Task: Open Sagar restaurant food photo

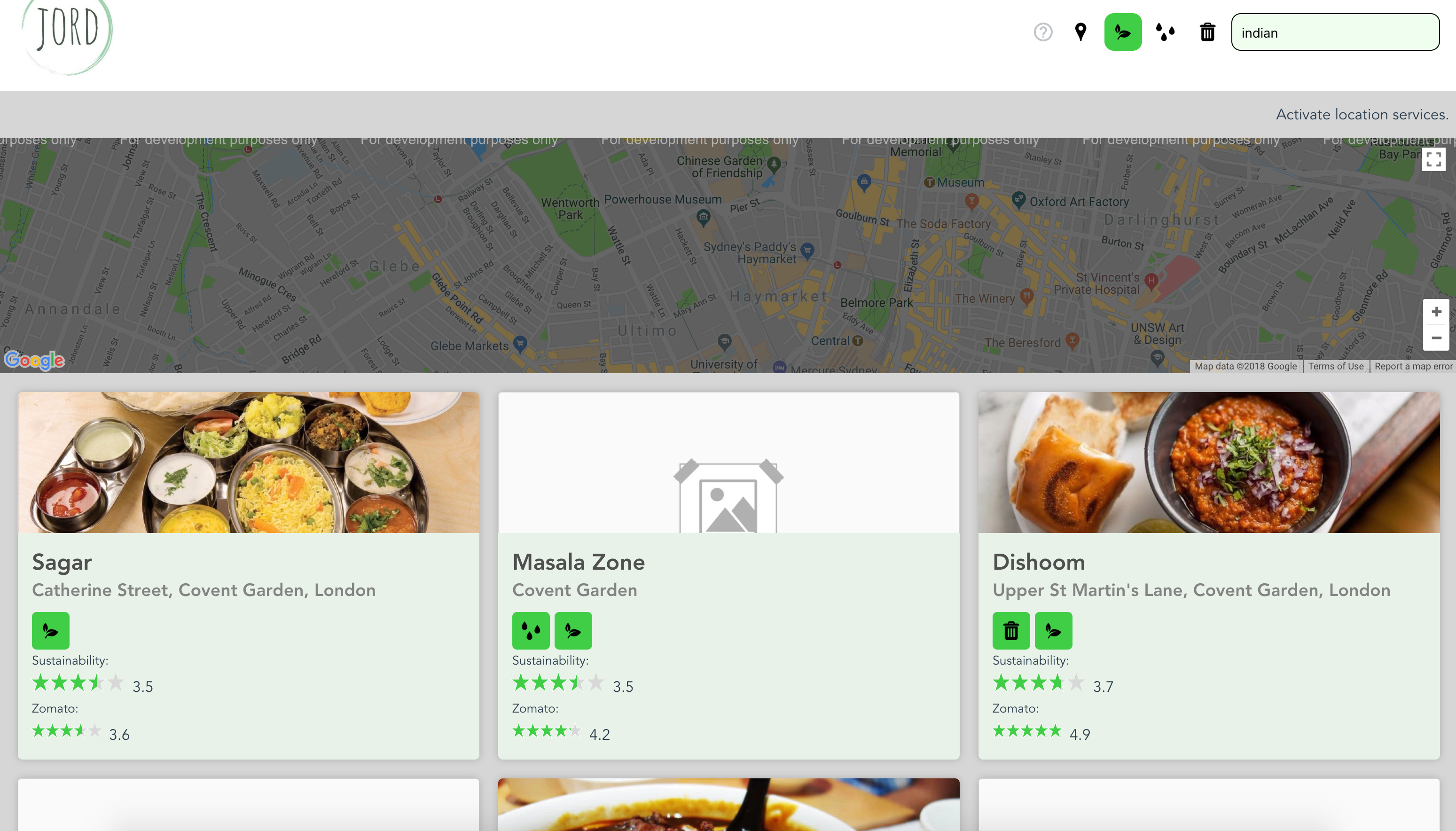Action: (x=248, y=463)
